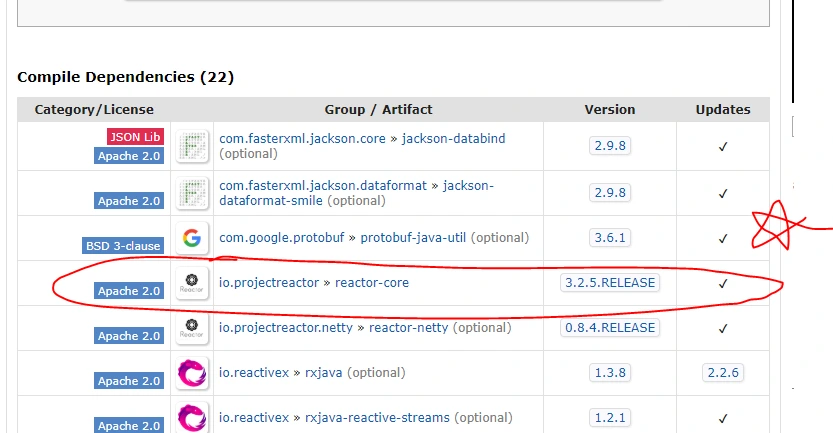Click the Reactor logo beside reactor-core
833x433 pixels.
[x=192, y=283]
